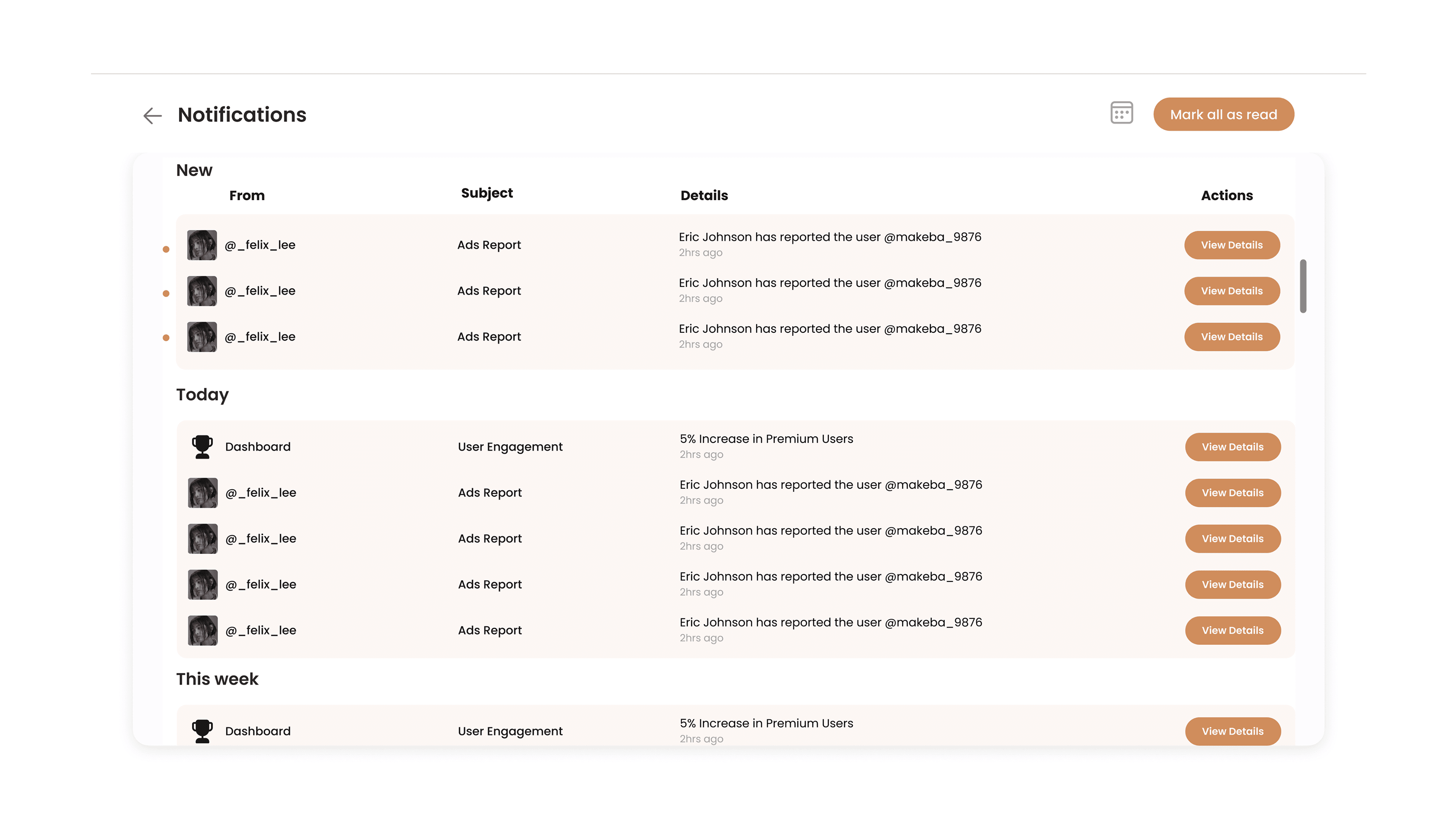Click the trophy icon in the This week row
This screenshot has width=1456, height=819.
point(202,730)
